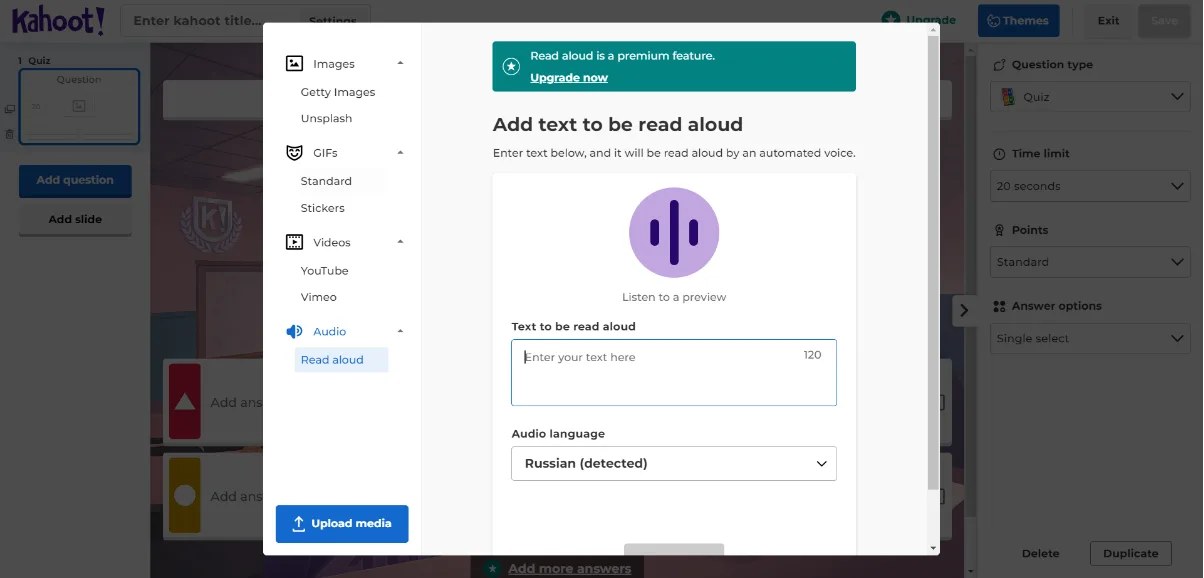Choose Standard GIFs option
Screen dimensions: 1204x578
tap(326, 181)
